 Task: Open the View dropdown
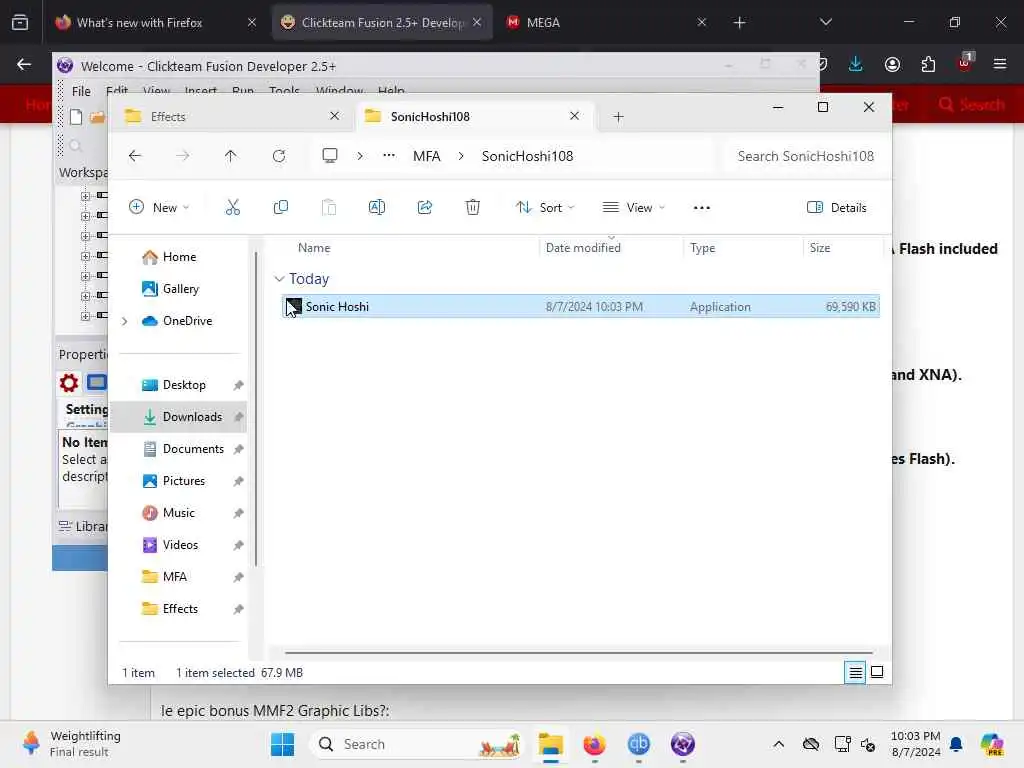click(633, 208)
